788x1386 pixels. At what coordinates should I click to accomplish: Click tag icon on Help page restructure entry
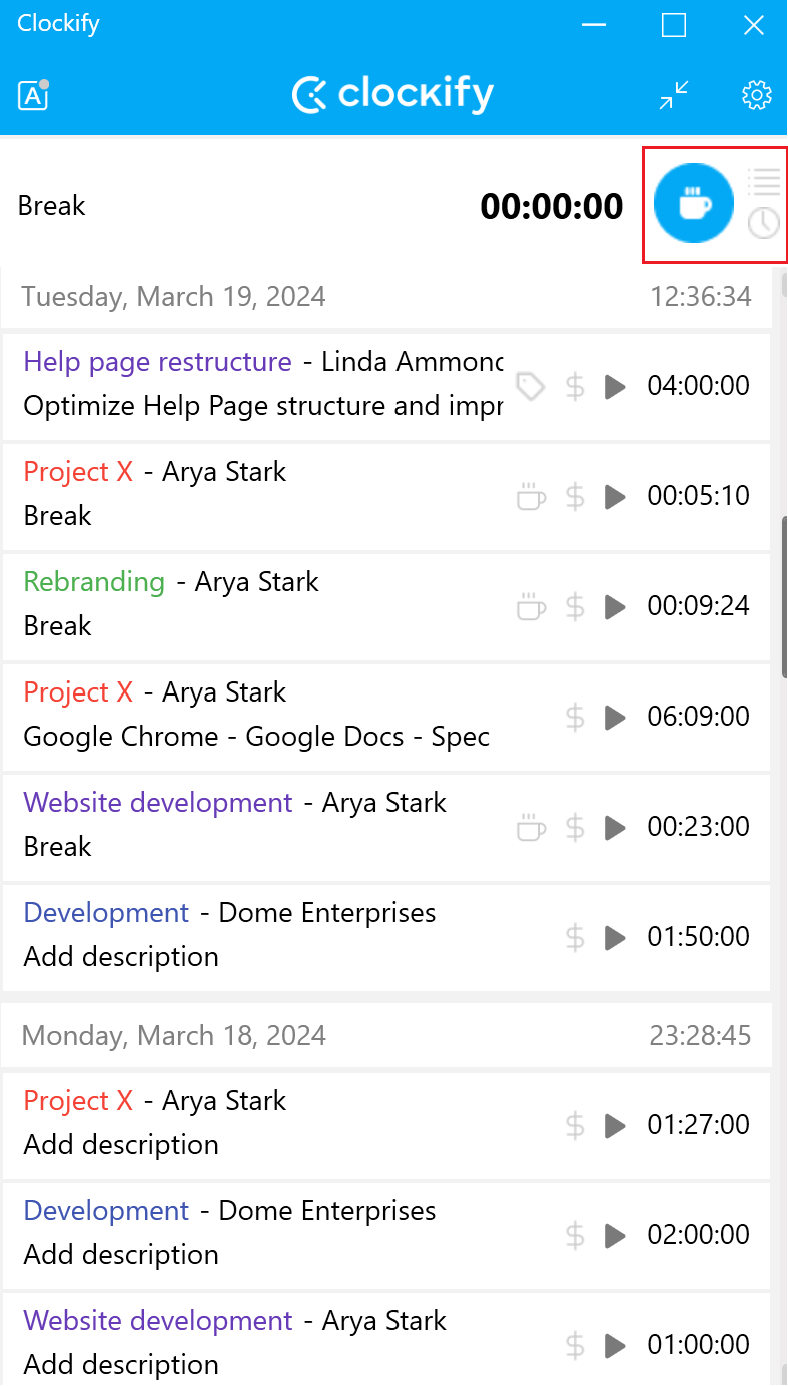(x=530, y=386)
